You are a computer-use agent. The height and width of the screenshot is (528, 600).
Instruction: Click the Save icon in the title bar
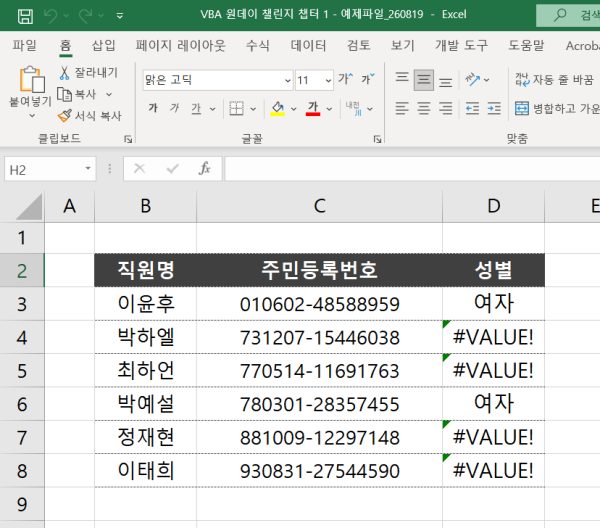25,16
